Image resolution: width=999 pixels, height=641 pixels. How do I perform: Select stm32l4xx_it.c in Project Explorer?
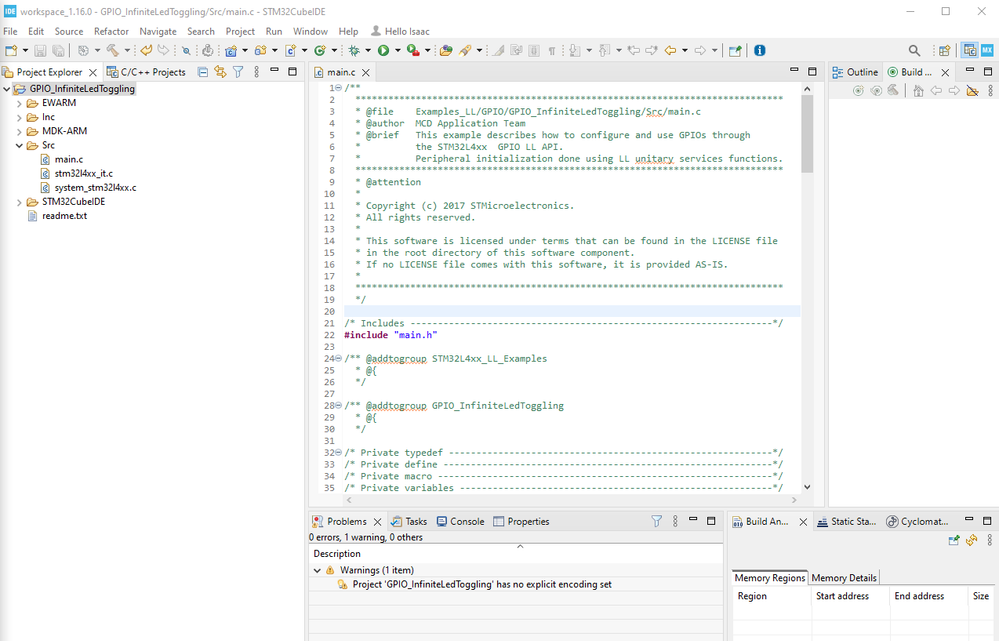point(83,173)
